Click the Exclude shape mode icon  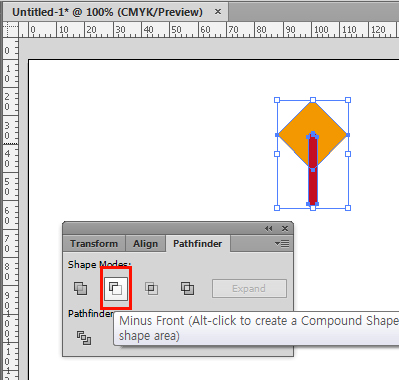[187, 289]
